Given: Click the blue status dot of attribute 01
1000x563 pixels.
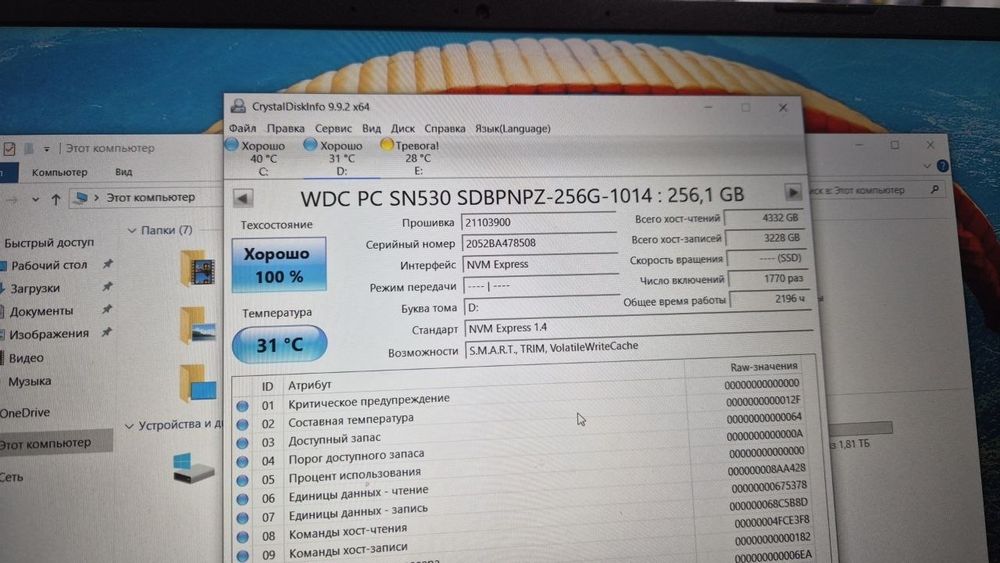Looking at the screenshot, I should (x=242, y=406).
